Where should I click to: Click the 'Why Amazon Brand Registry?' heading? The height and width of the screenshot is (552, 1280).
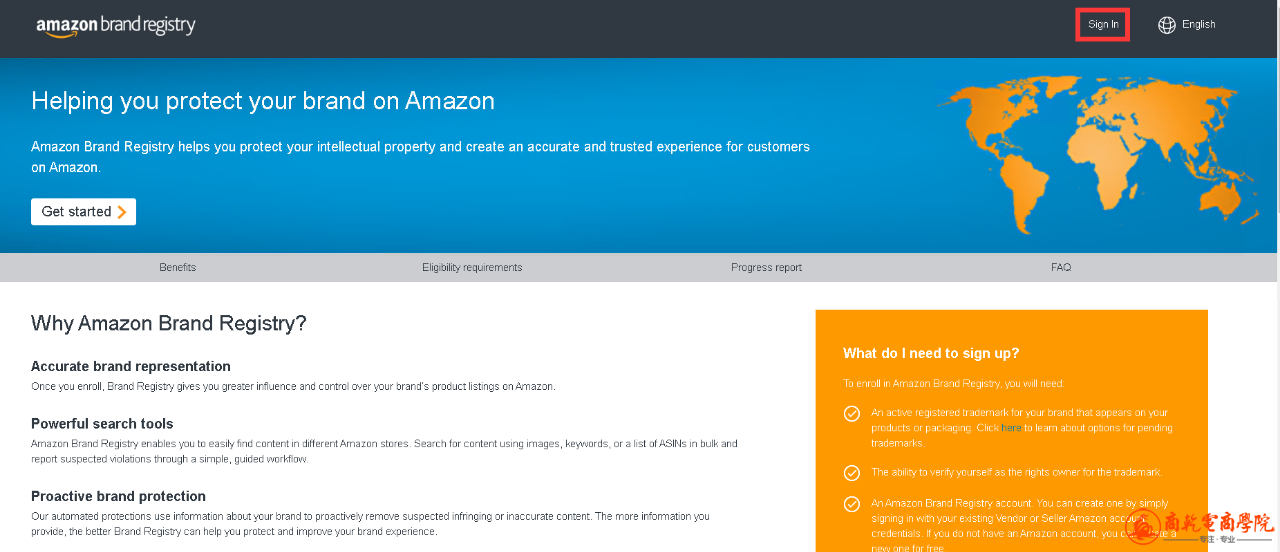tap(168, 323)
